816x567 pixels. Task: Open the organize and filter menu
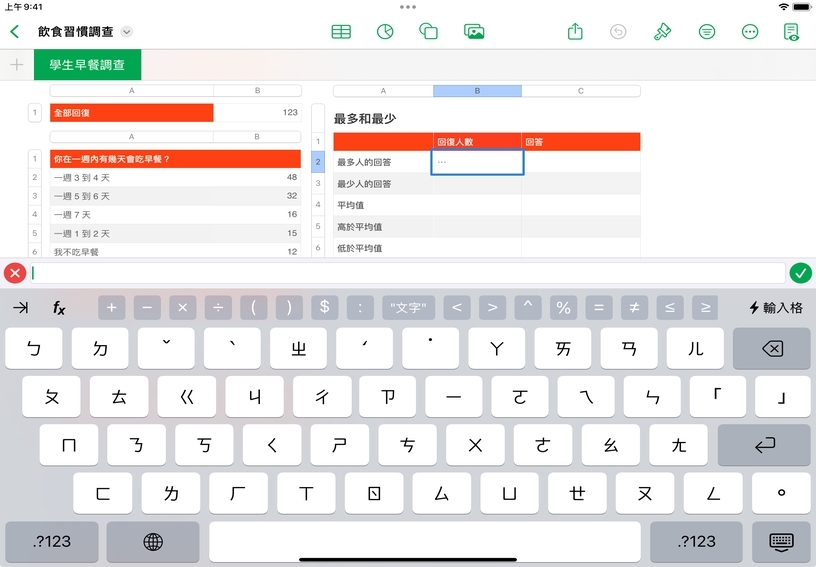[707, 32]
